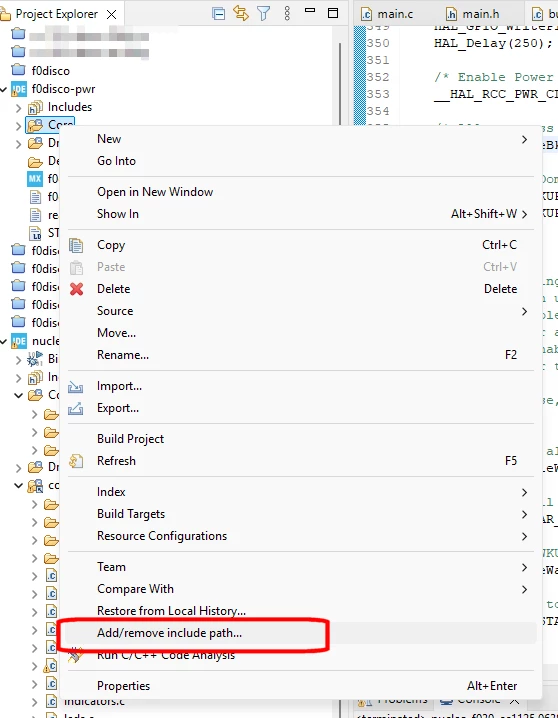Choose Move... menu entry

tap(301, 333)
